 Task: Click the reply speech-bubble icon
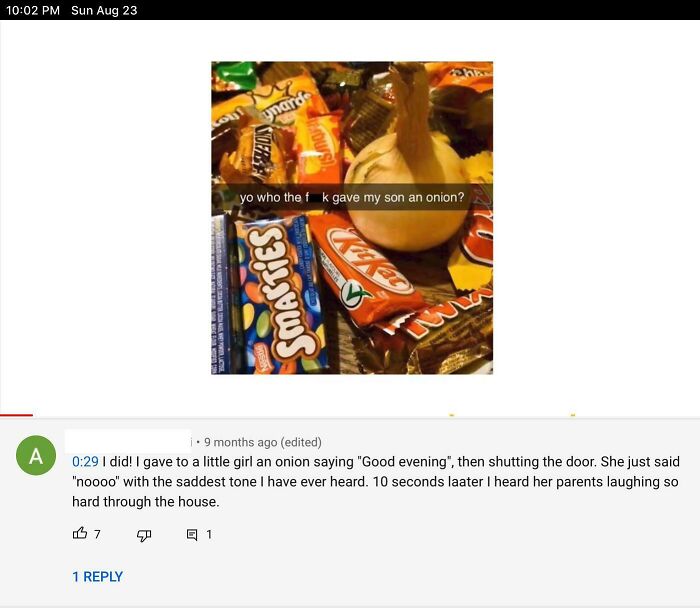192,534
